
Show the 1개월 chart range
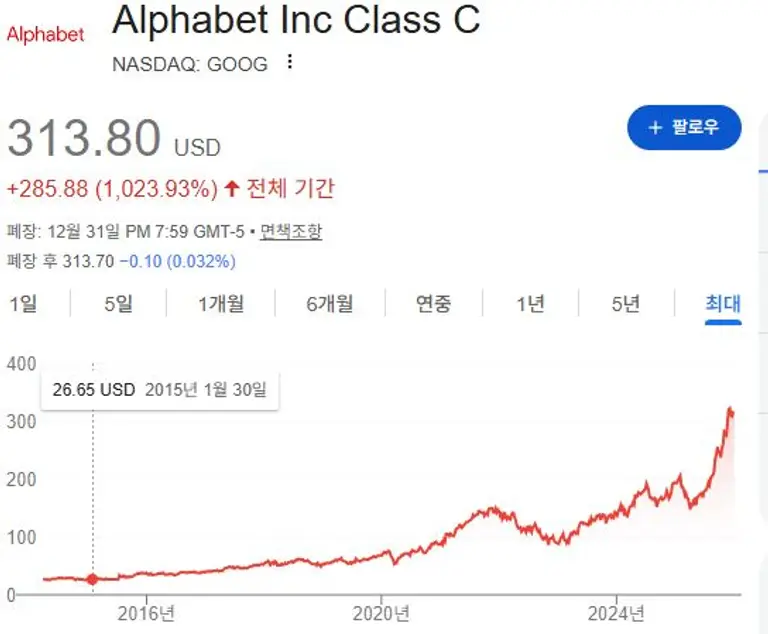220,303
